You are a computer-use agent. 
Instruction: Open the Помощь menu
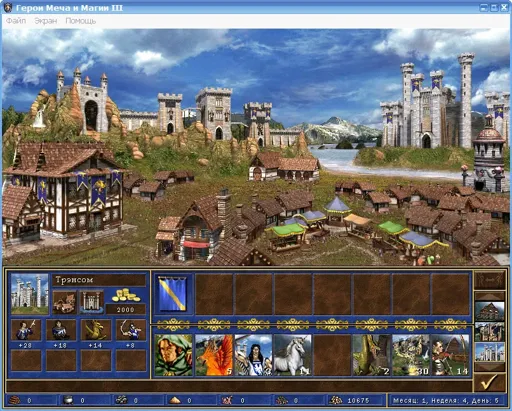[x=81, y=21]
